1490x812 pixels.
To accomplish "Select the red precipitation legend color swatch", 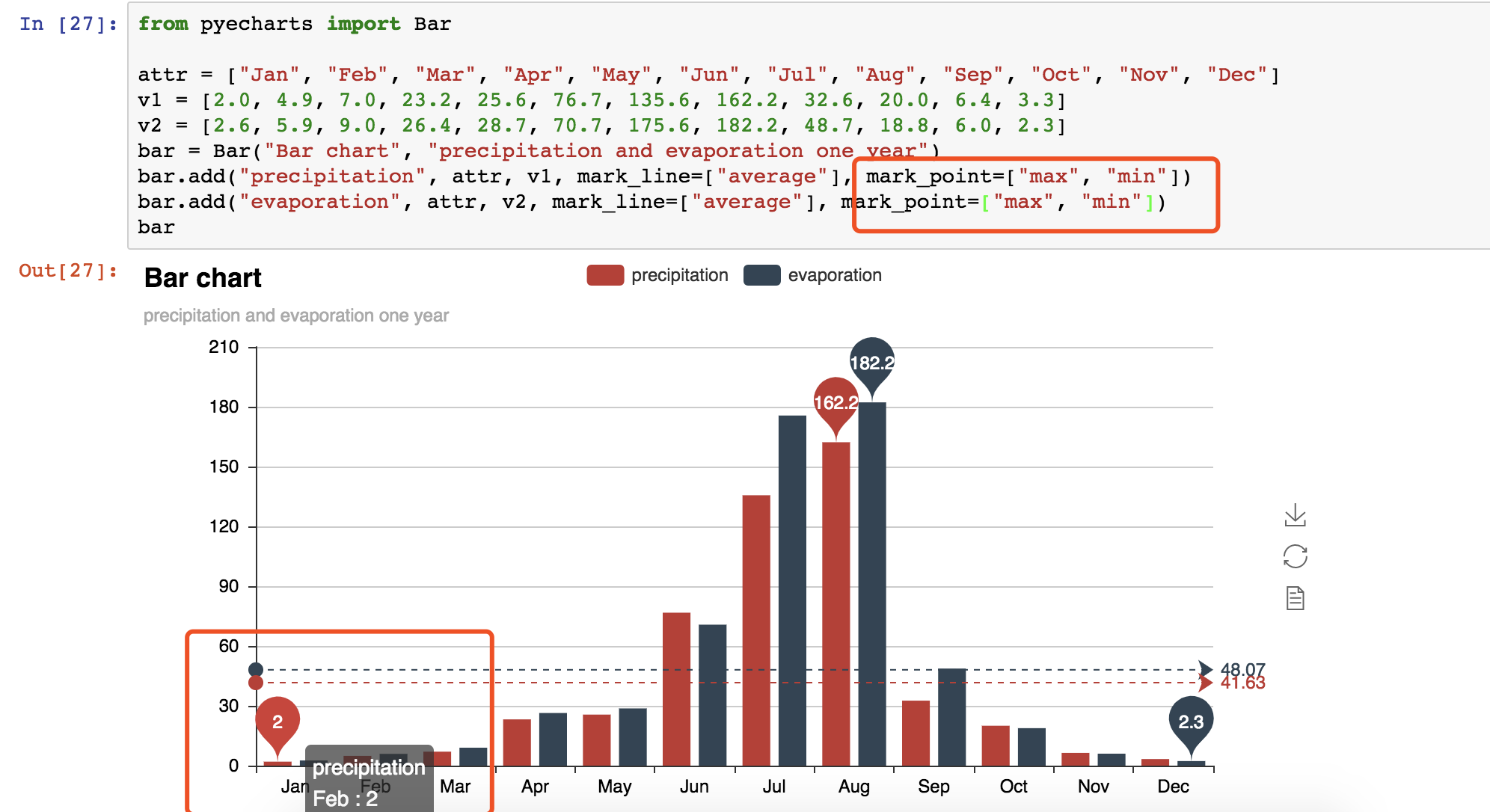I will pyautogui.click(x=604, y=275).
